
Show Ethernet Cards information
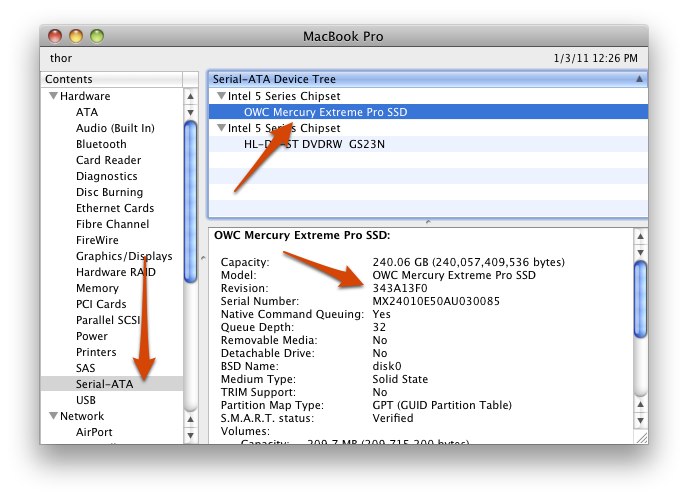pos(115,208)
